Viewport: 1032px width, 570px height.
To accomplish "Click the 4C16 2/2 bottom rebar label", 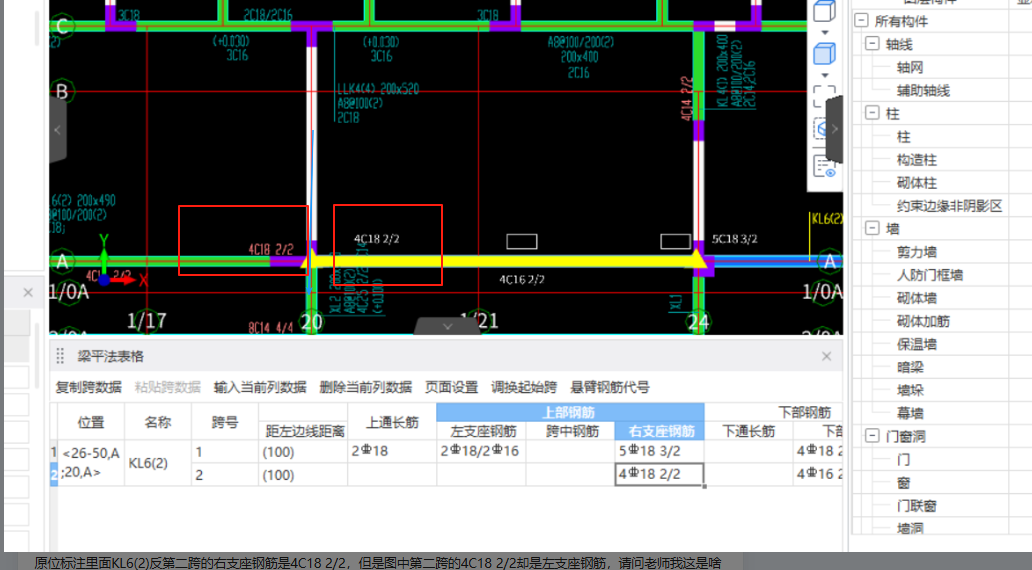I will 521,280.
